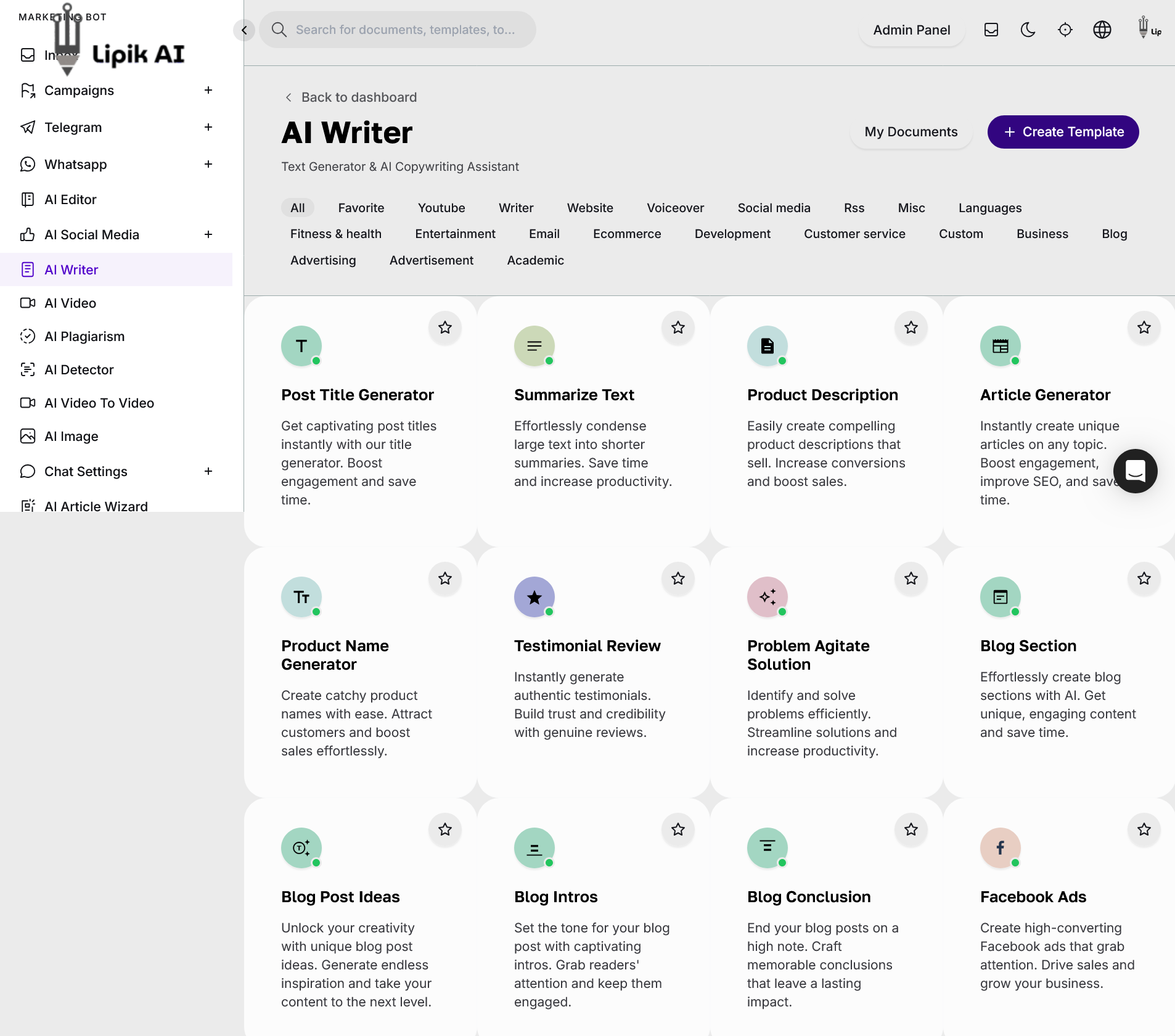Select the Academic filter tab
The image size is (1175, 1036).
[x=535, y=260]
